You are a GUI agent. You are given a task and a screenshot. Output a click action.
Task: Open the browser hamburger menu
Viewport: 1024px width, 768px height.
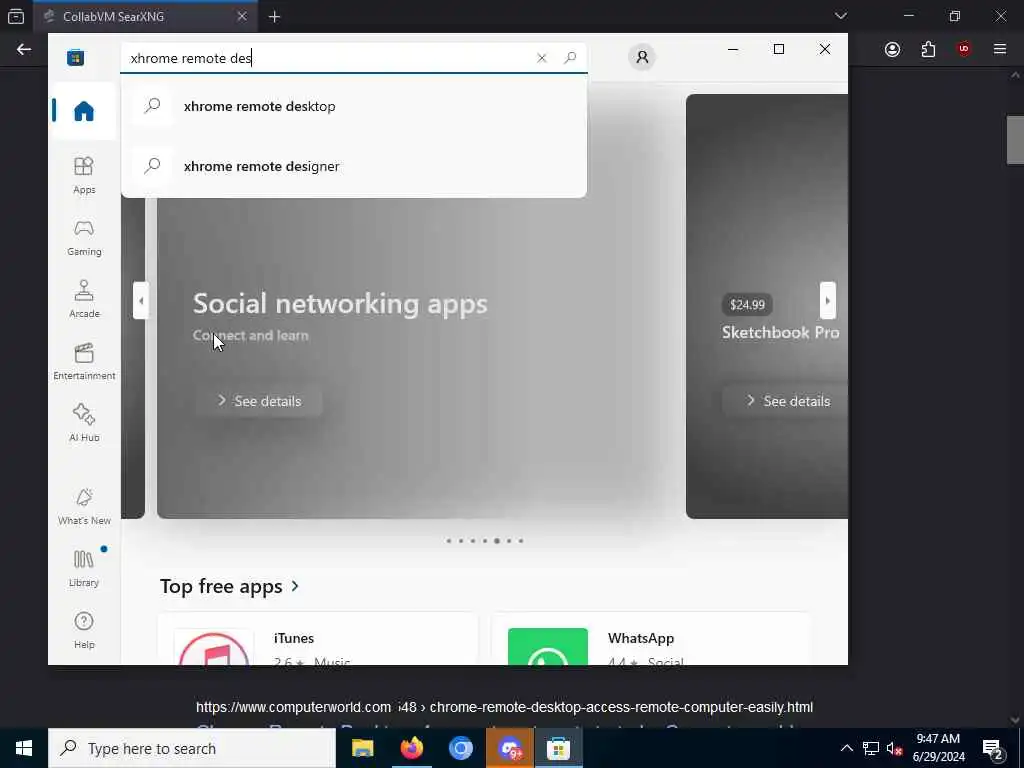pyautogui.click(x=1000, y=50)
